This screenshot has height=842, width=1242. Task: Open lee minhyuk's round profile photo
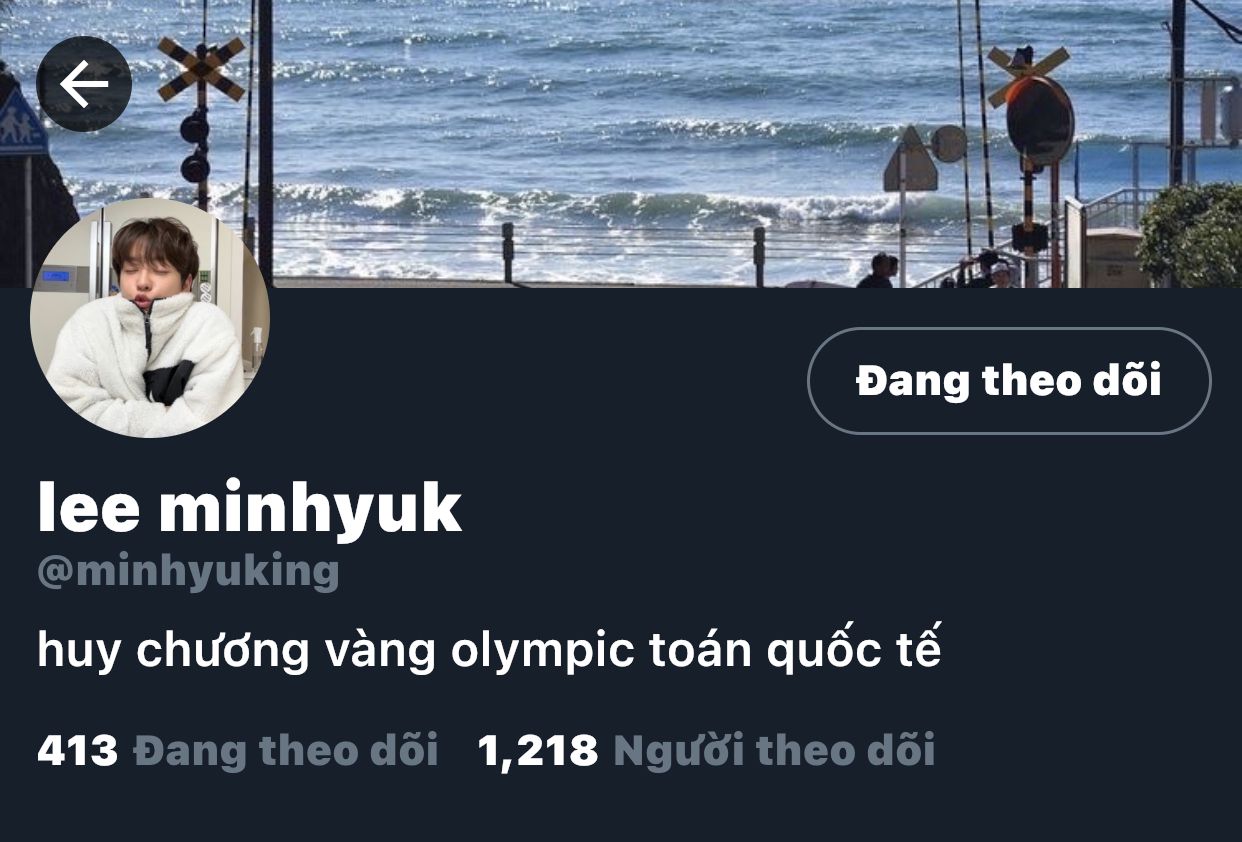(150, 318)
